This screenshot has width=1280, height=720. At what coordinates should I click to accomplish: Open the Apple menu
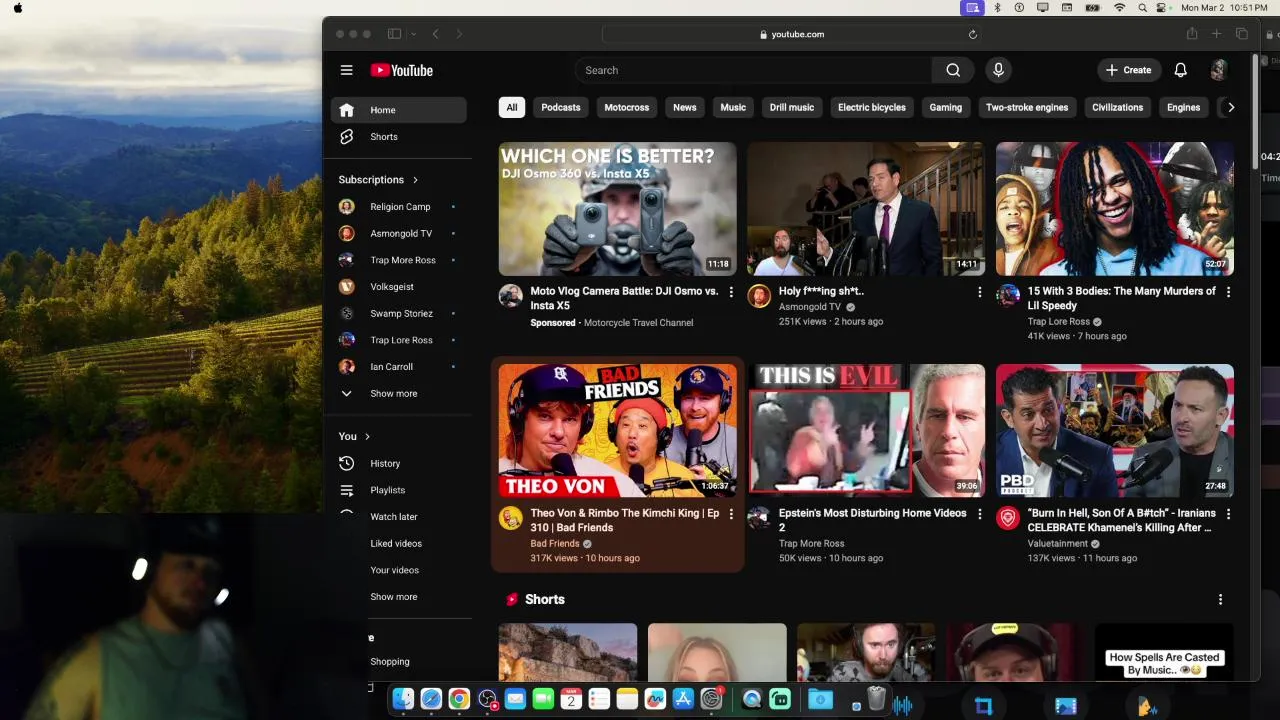tap(18, 8)
